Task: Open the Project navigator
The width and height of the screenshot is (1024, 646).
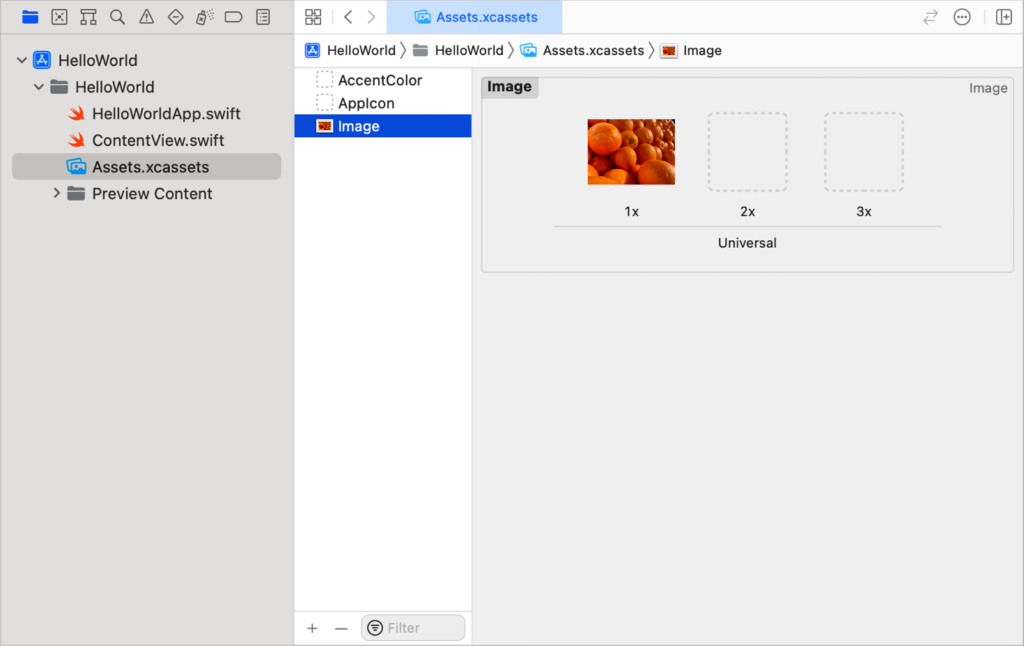Action: tap(30, 17)
